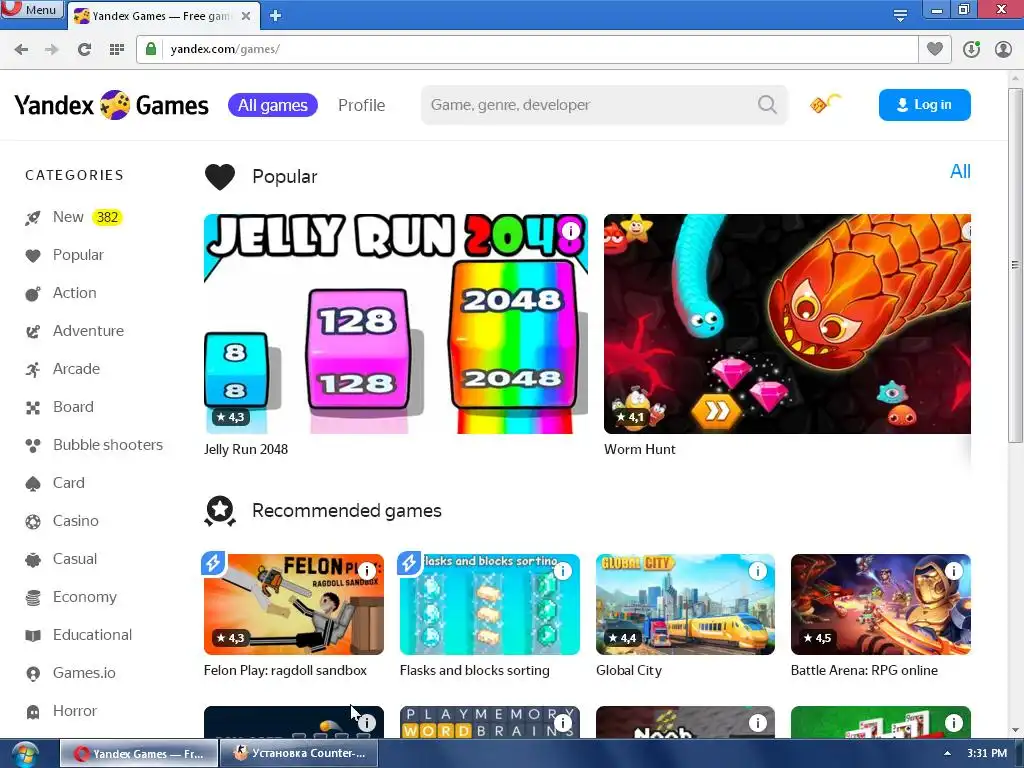The width and height of the screenshot is (1024, 768).
Task: Click the Jelly Run 2048 title link
Action: pyautogui.click(x=246, y=449)
